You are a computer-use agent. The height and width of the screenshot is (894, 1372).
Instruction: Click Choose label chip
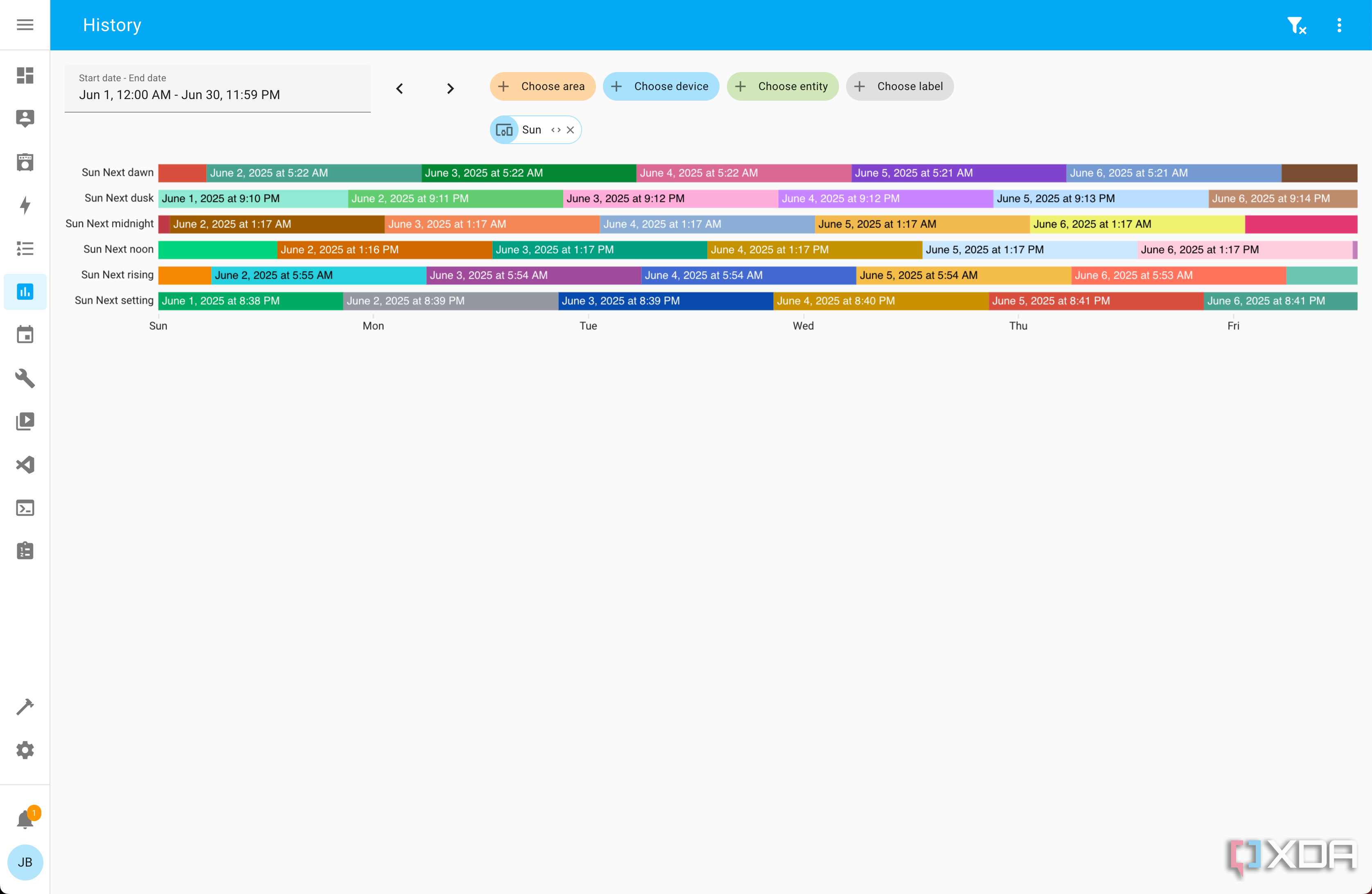(x=899, y=86)
